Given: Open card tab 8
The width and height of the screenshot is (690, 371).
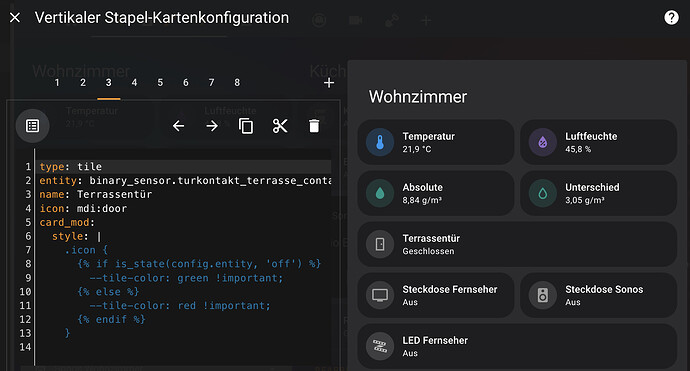Looking at the screenshot, I should (x=237, y=83).
